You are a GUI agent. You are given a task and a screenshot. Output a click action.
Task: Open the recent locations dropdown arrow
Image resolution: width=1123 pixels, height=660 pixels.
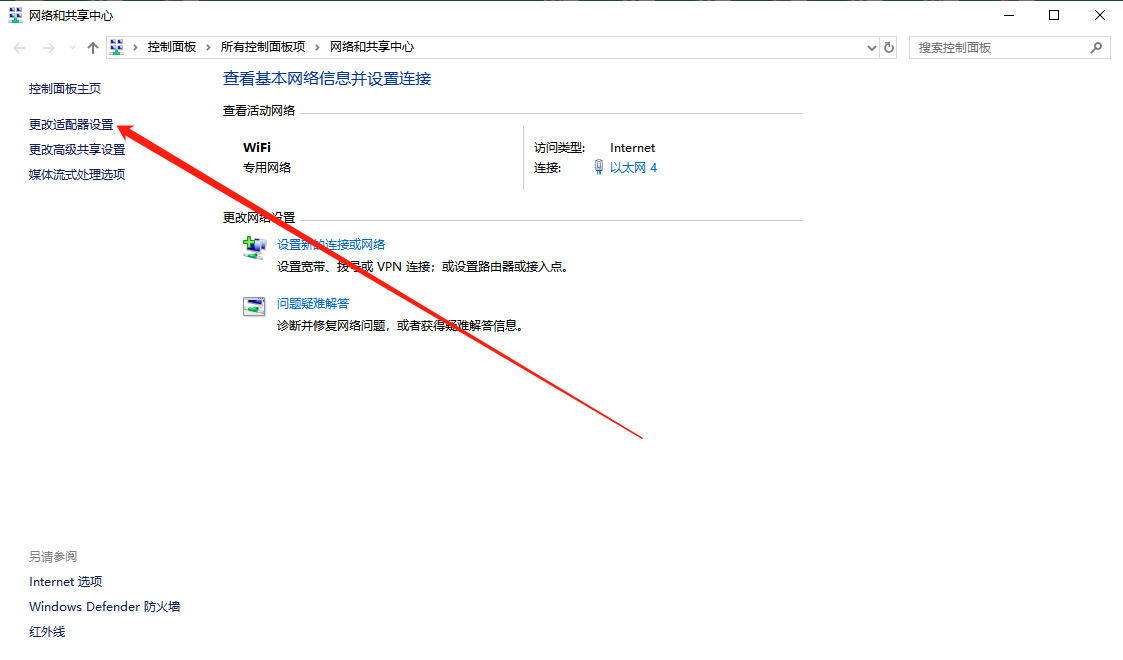(72, 48)
